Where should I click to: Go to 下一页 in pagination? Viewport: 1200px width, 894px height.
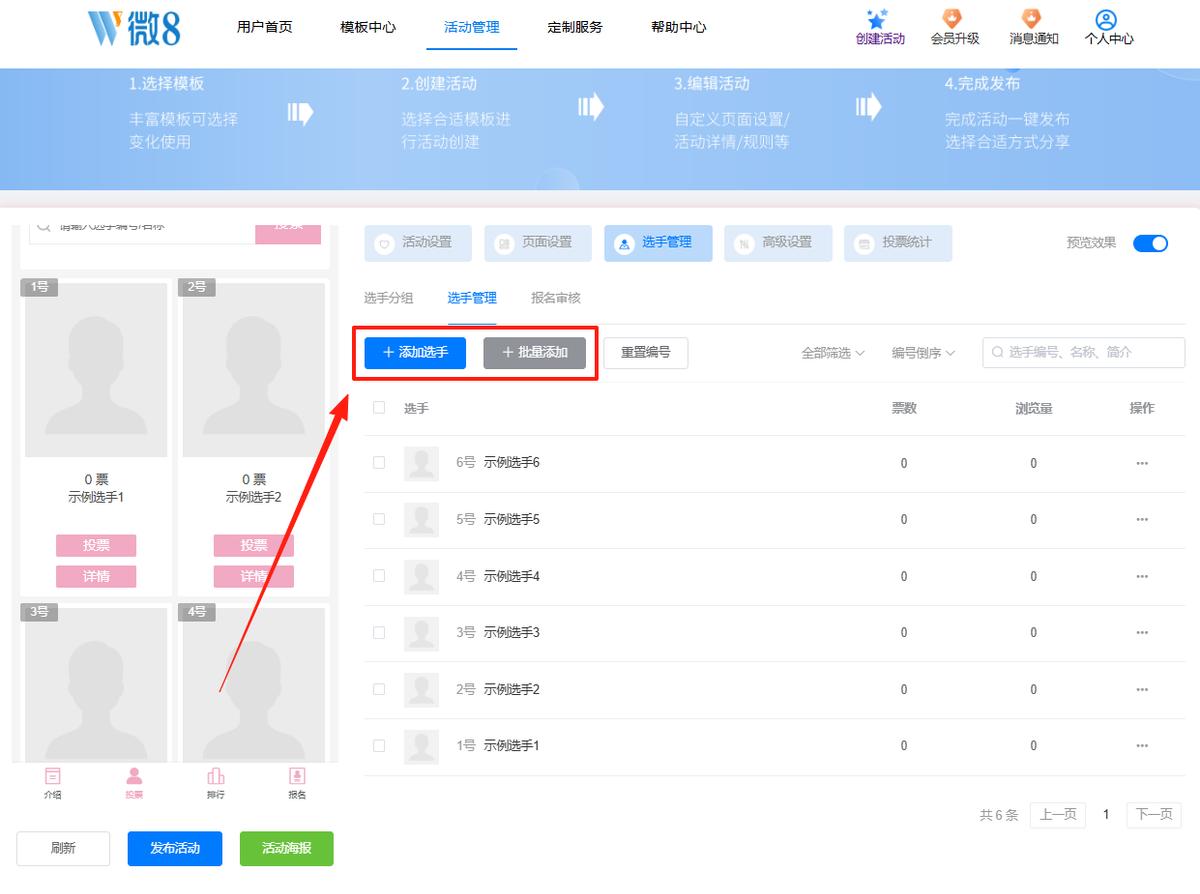click(x=1154, y=815)
